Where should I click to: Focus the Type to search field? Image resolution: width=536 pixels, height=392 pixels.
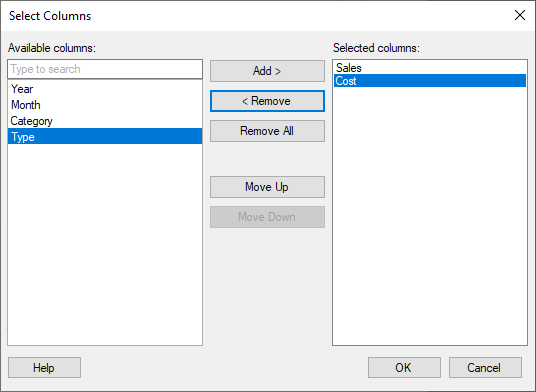click(105, 69)
